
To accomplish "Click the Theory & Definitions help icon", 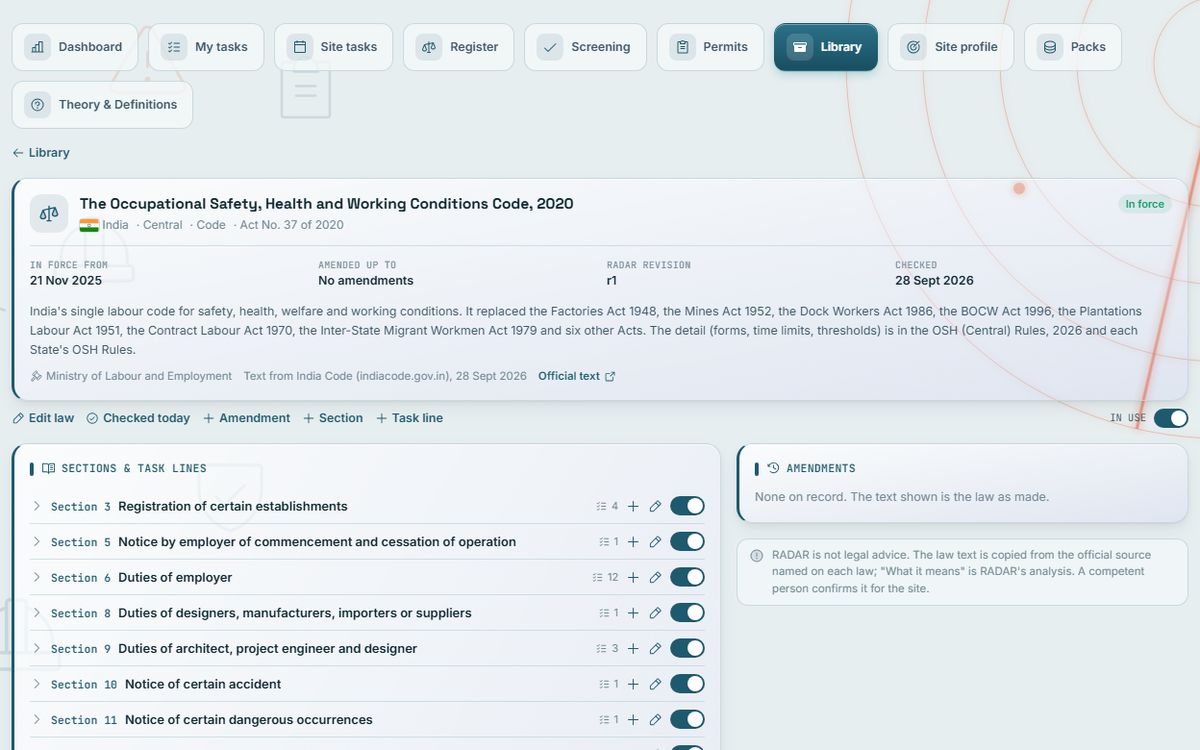I will click(38, 105).
